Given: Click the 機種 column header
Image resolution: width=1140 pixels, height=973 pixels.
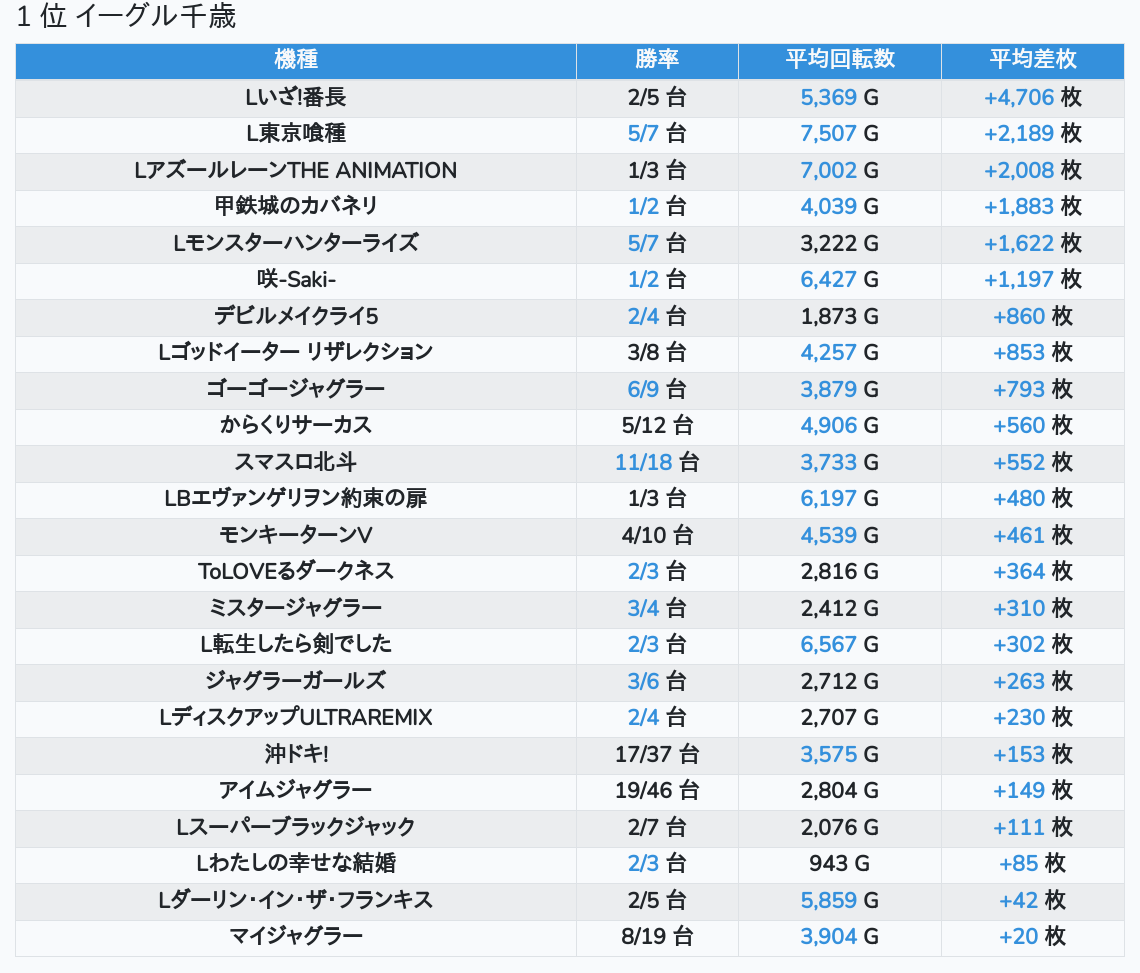Looking at the screenshot, I should pyautogui.click(x=296, y=60).
